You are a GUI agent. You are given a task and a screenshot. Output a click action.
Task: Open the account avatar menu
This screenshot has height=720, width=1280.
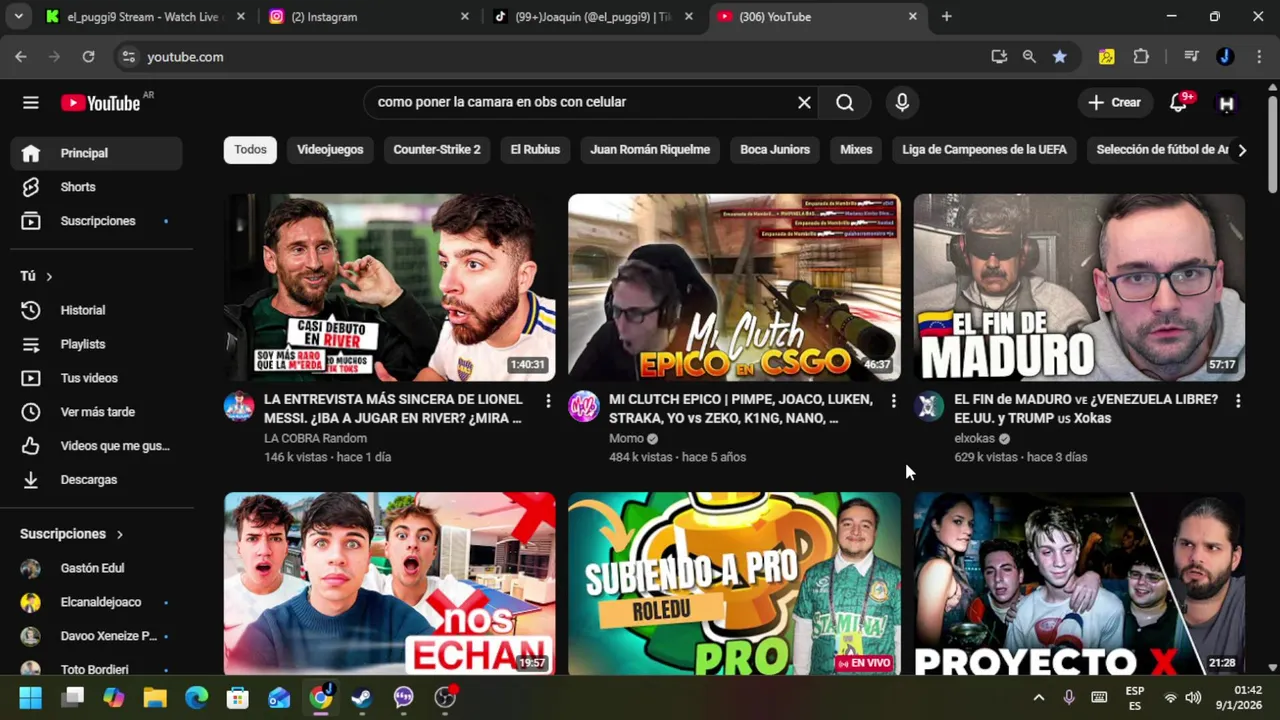1226,103
